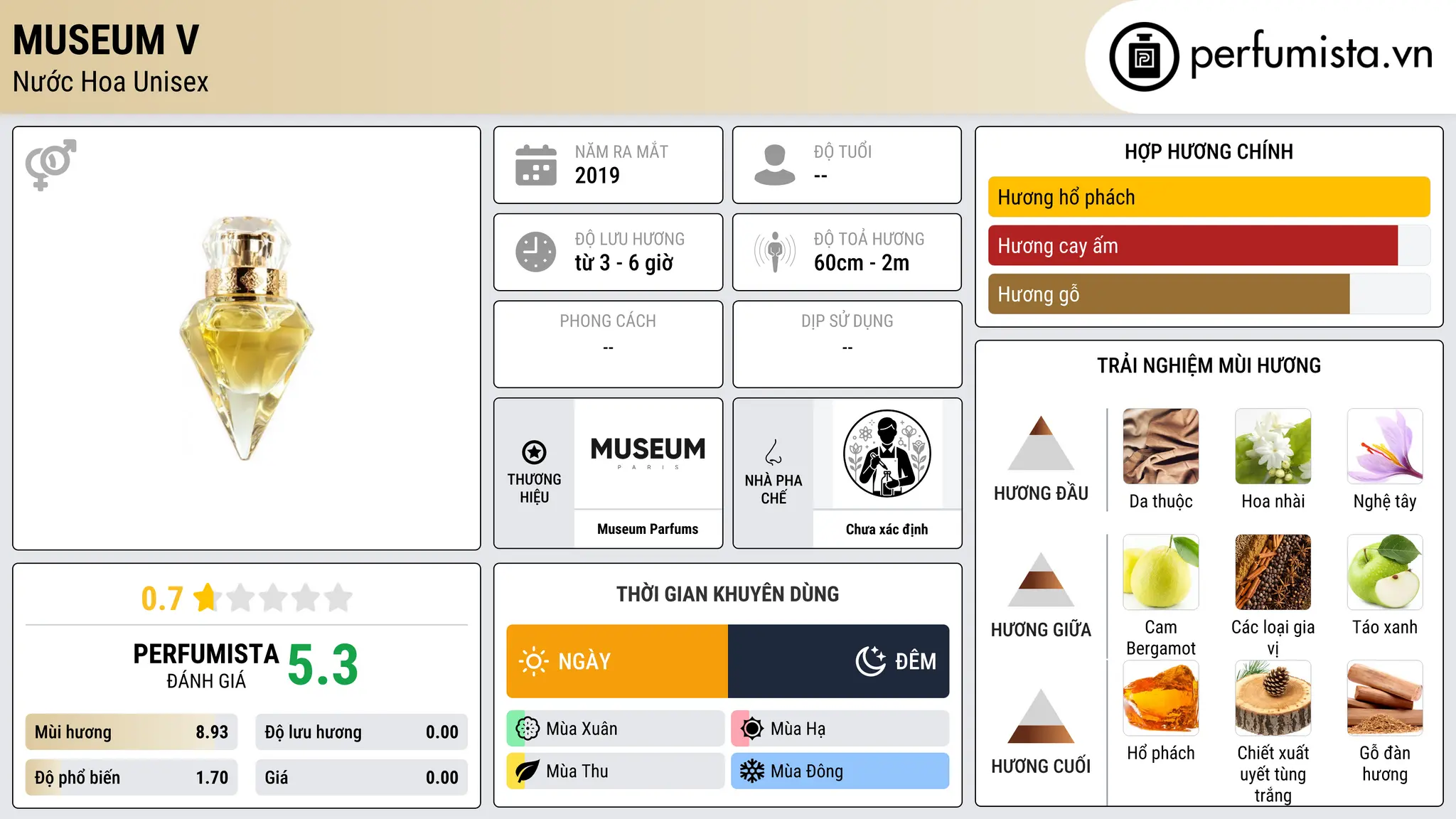Open the Táo xanh note image

click(1385, 572)
